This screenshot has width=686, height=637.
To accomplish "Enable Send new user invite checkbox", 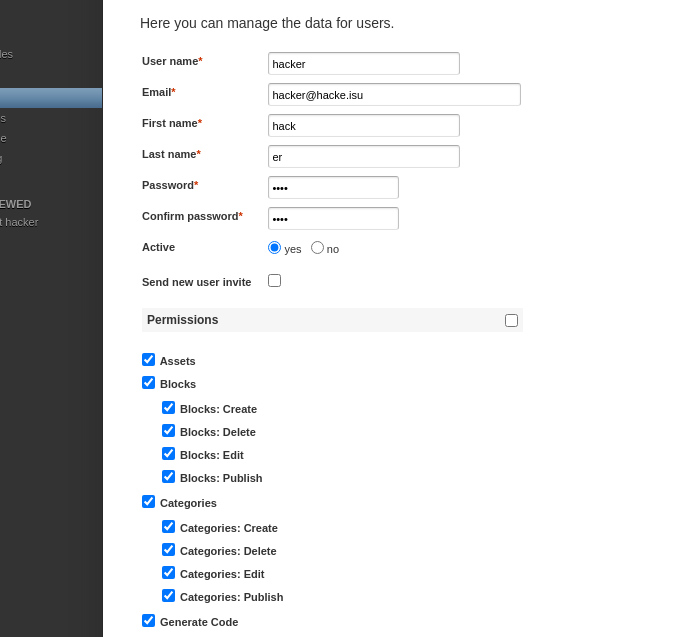I will coord(275,281).
